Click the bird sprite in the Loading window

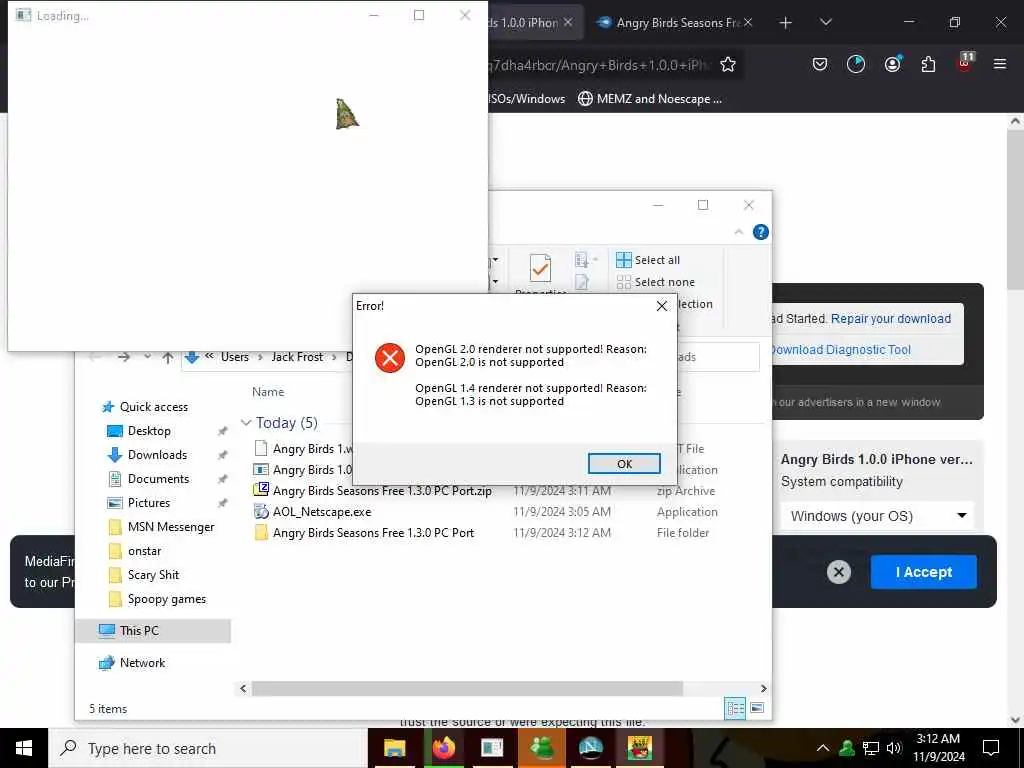(347, 114)
